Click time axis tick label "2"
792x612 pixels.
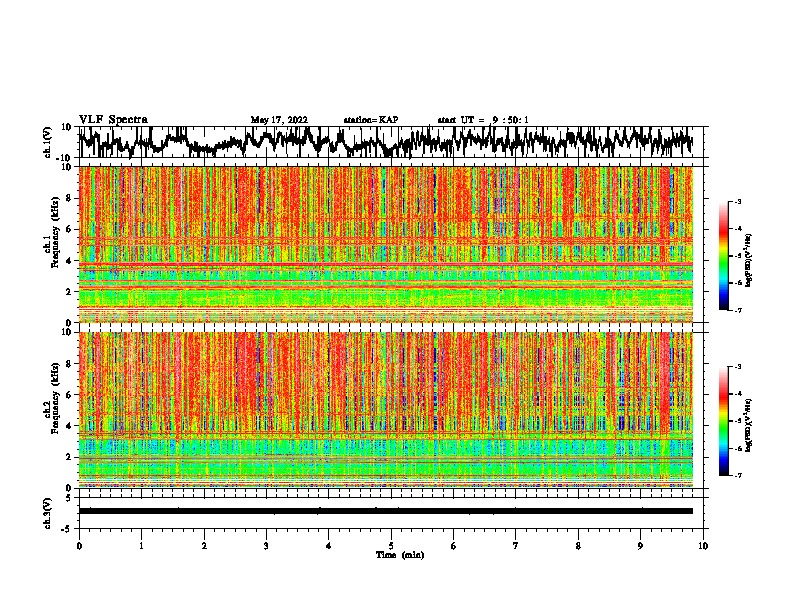204,546
